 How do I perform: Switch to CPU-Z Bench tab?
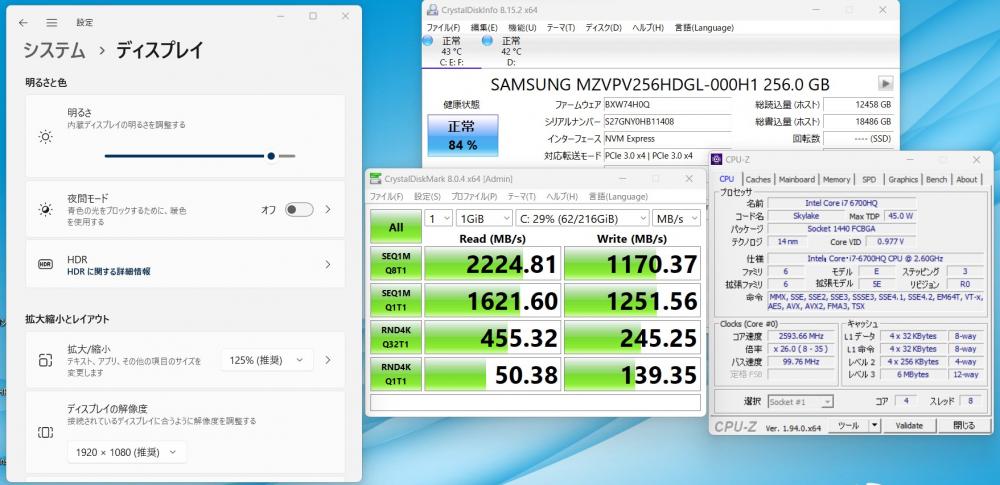pyautogui.click(x=936, y=179)
